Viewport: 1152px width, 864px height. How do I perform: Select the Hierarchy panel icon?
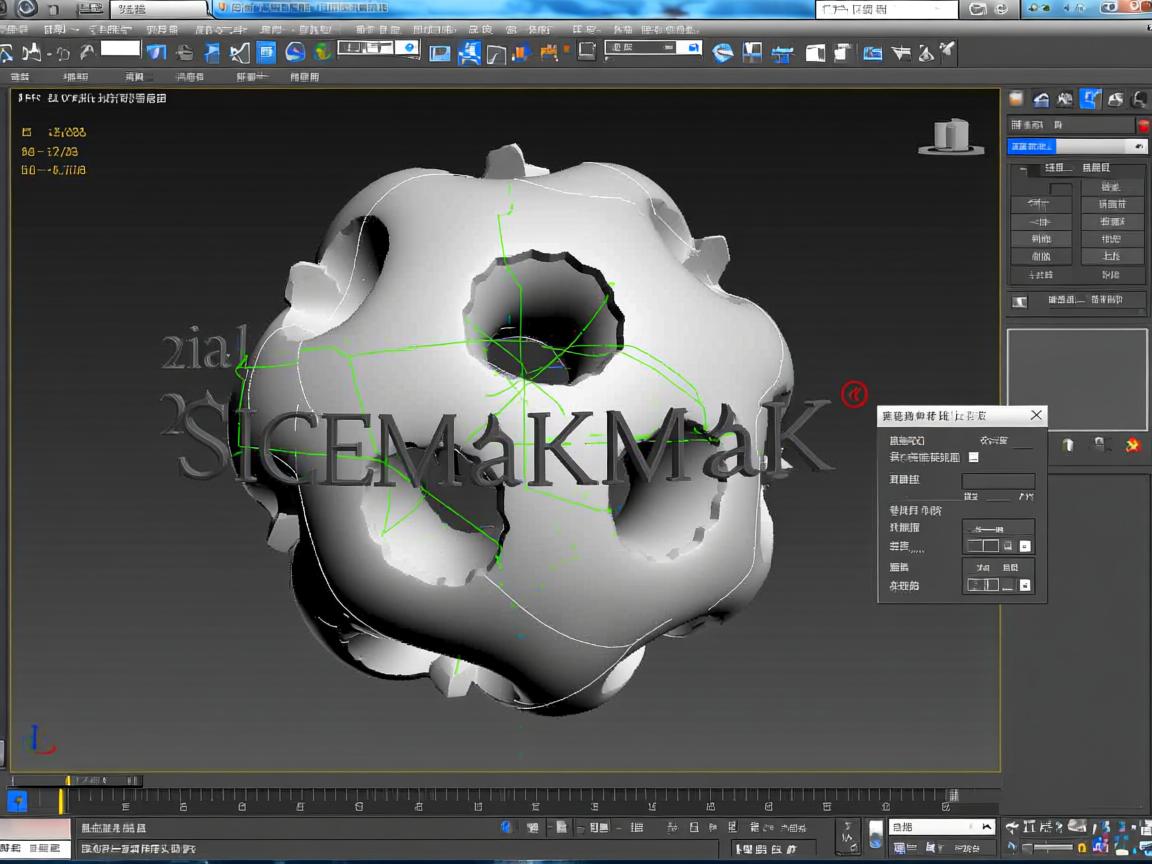tap(1062, 98)
